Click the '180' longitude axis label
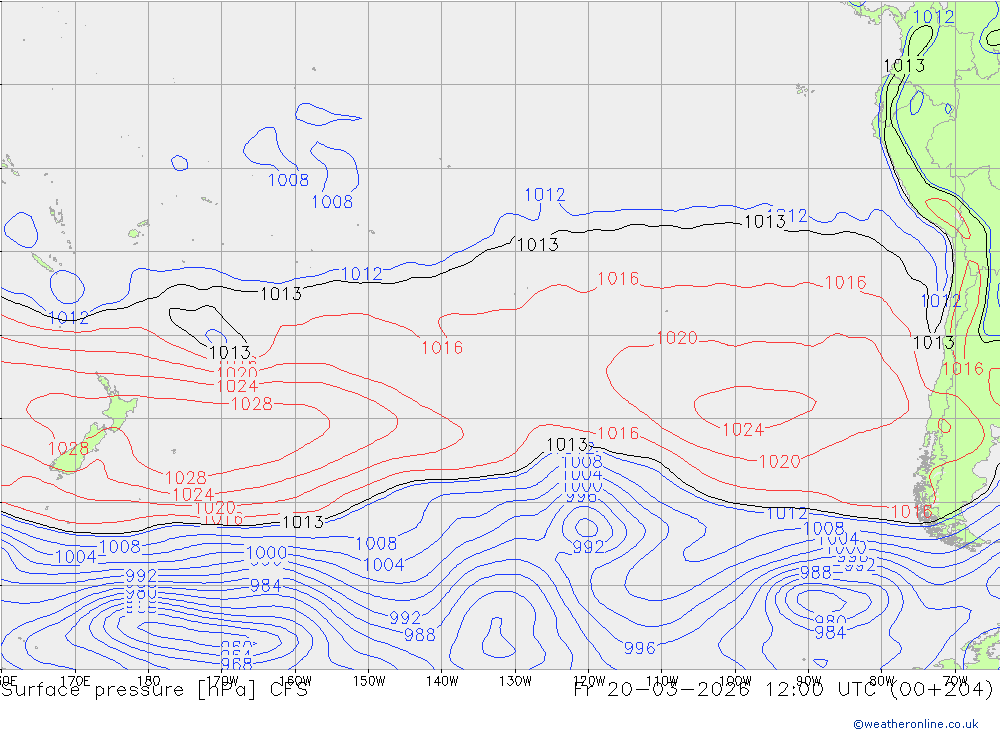This screenshot has width=1000, height=733. (x=149, y=681)
